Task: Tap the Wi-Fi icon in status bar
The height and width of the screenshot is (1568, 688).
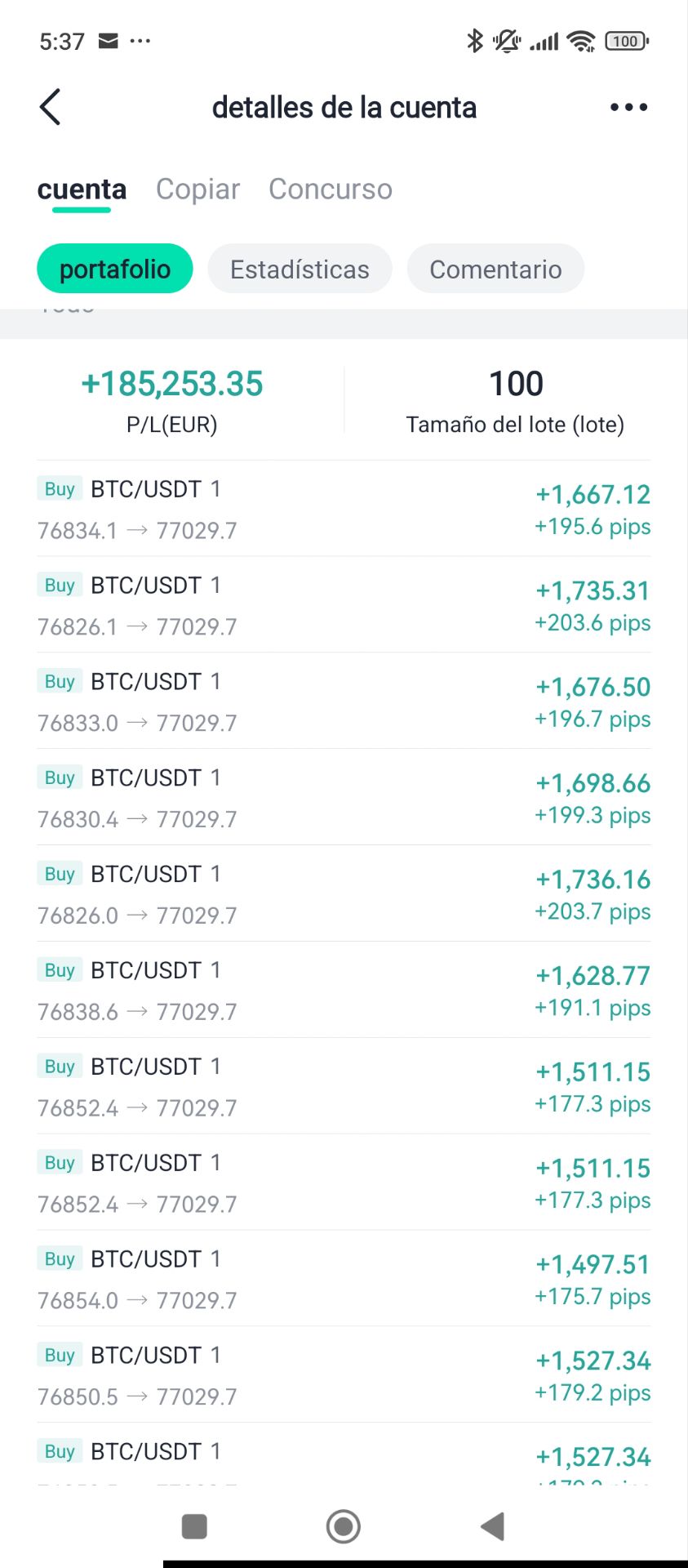Action: 581,41
